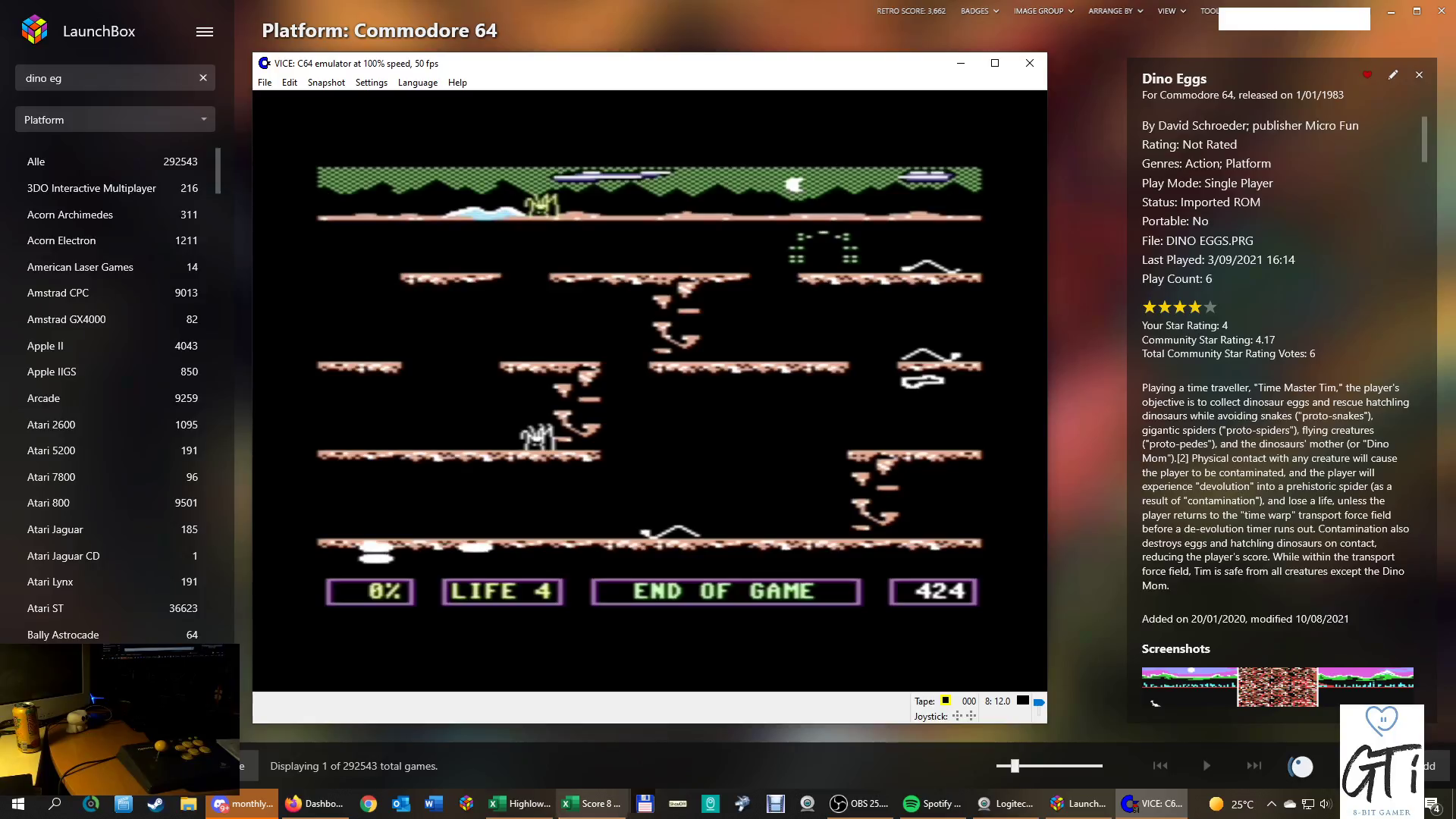
Task: Expand the Arrange By dropdown
Action: 1115,11
